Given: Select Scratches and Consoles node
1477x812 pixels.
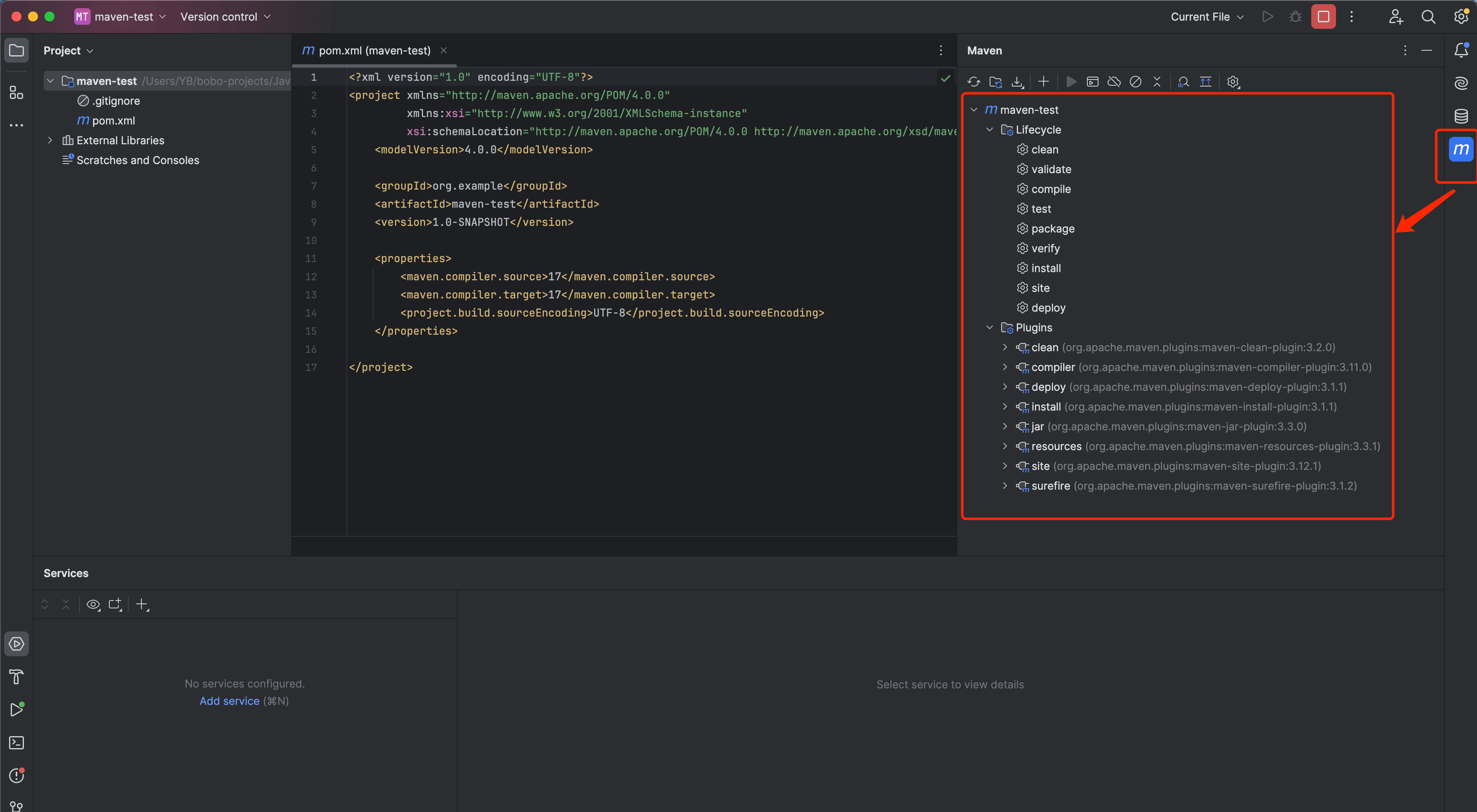Looking at the screenshot, I should click(x=138, y=160).
